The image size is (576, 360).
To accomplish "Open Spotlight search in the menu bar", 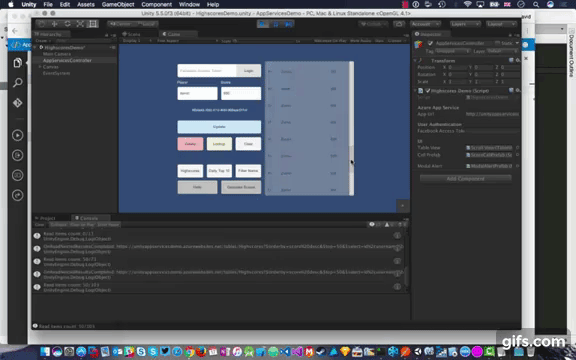I will coord(536,4).
